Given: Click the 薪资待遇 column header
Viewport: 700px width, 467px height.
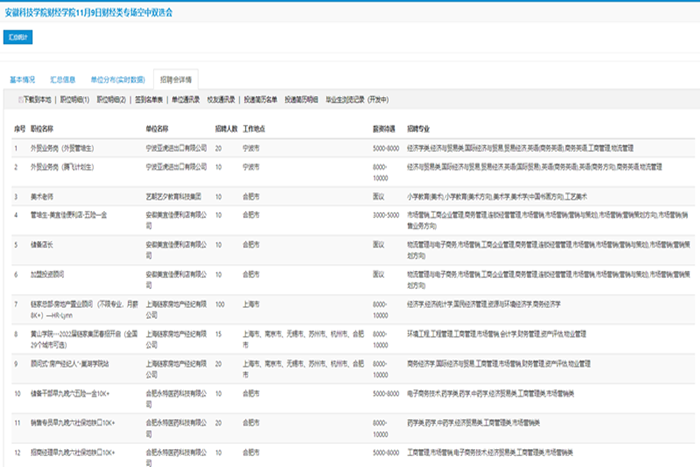Looking at the screenshot, I should 386,129.
